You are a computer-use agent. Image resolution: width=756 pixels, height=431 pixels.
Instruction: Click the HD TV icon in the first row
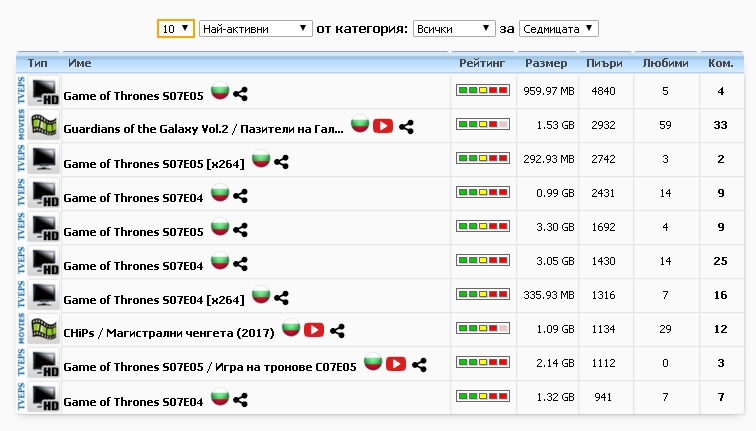pyautogui.click(x=43, y=92)
